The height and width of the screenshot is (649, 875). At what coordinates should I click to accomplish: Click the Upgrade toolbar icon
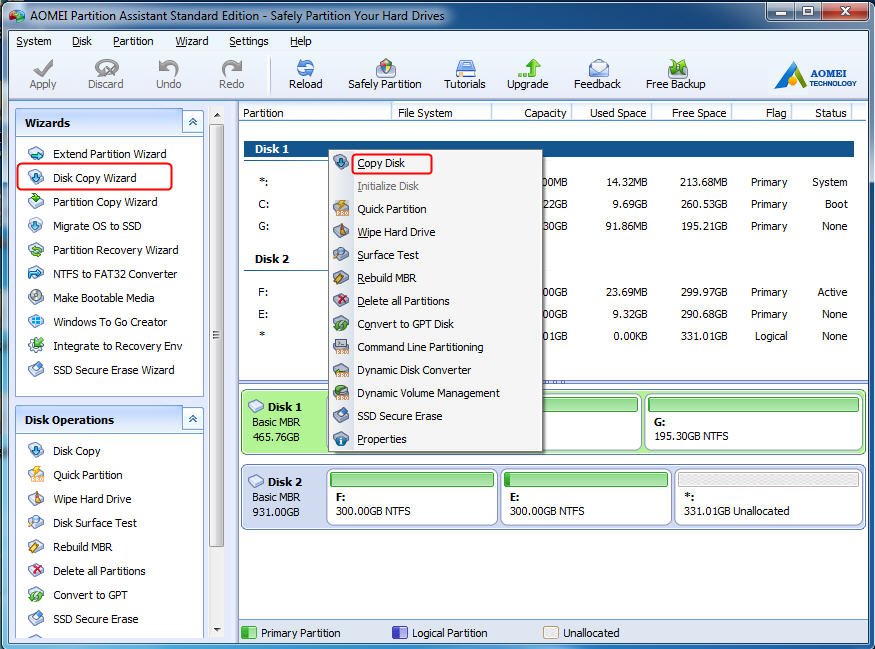(x=528, y=68)
